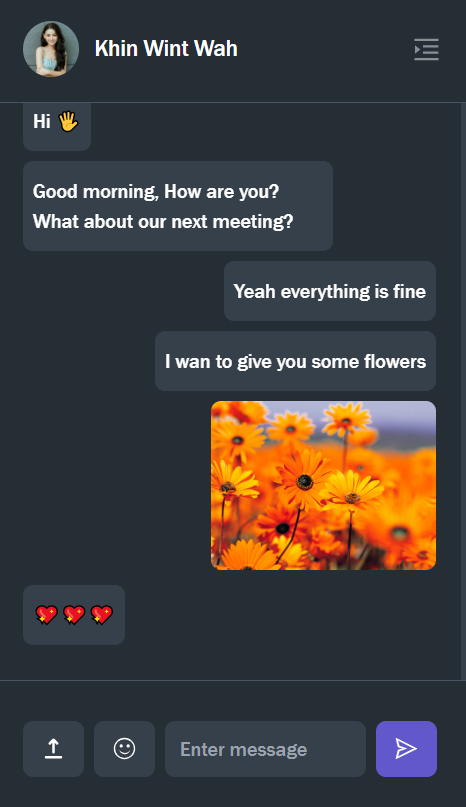The image size is (466, 807).
Task: Click the 'Hi' message bubble
Action: click(x=57, y=126)
